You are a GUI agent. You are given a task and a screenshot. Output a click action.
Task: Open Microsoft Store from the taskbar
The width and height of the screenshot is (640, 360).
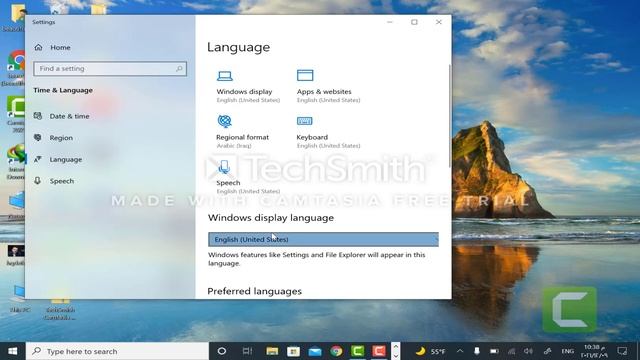point(293,351)
